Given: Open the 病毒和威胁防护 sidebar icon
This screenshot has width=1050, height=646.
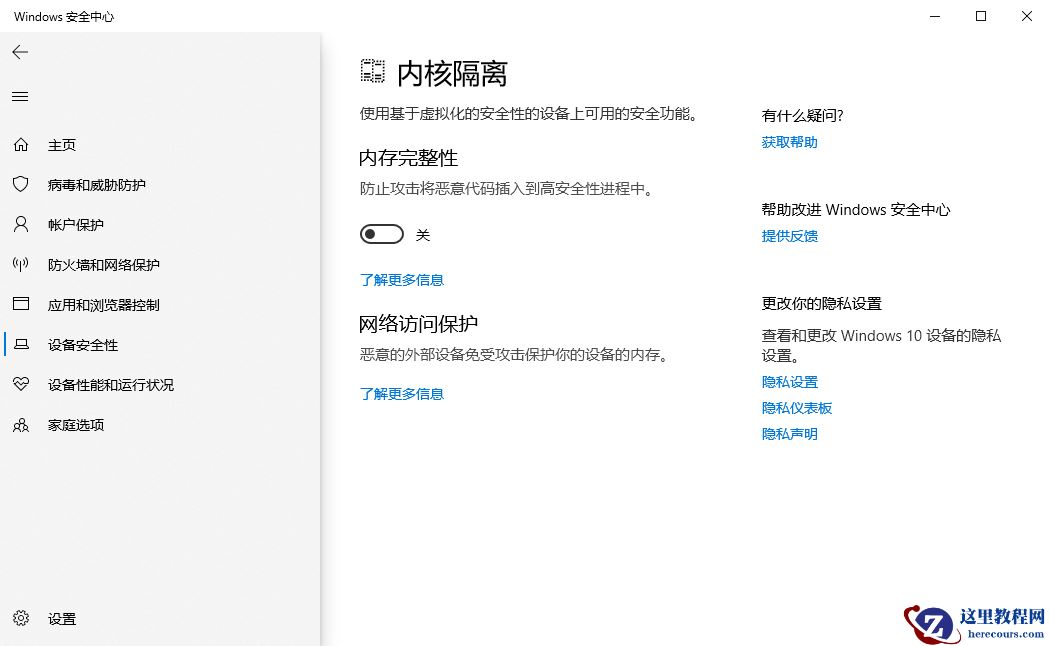Looking at the screenshot, I should click(x=22, y=184).
